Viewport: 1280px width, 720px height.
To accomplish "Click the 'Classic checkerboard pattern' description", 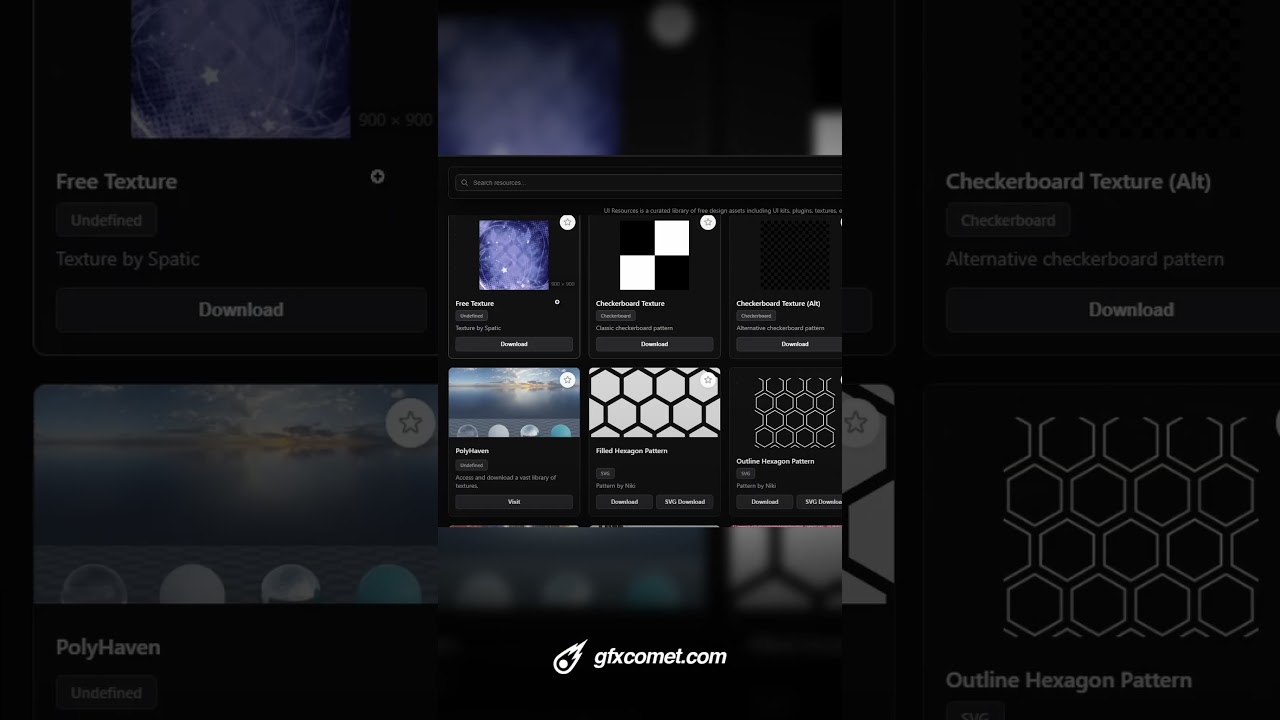I will (634, 328).
